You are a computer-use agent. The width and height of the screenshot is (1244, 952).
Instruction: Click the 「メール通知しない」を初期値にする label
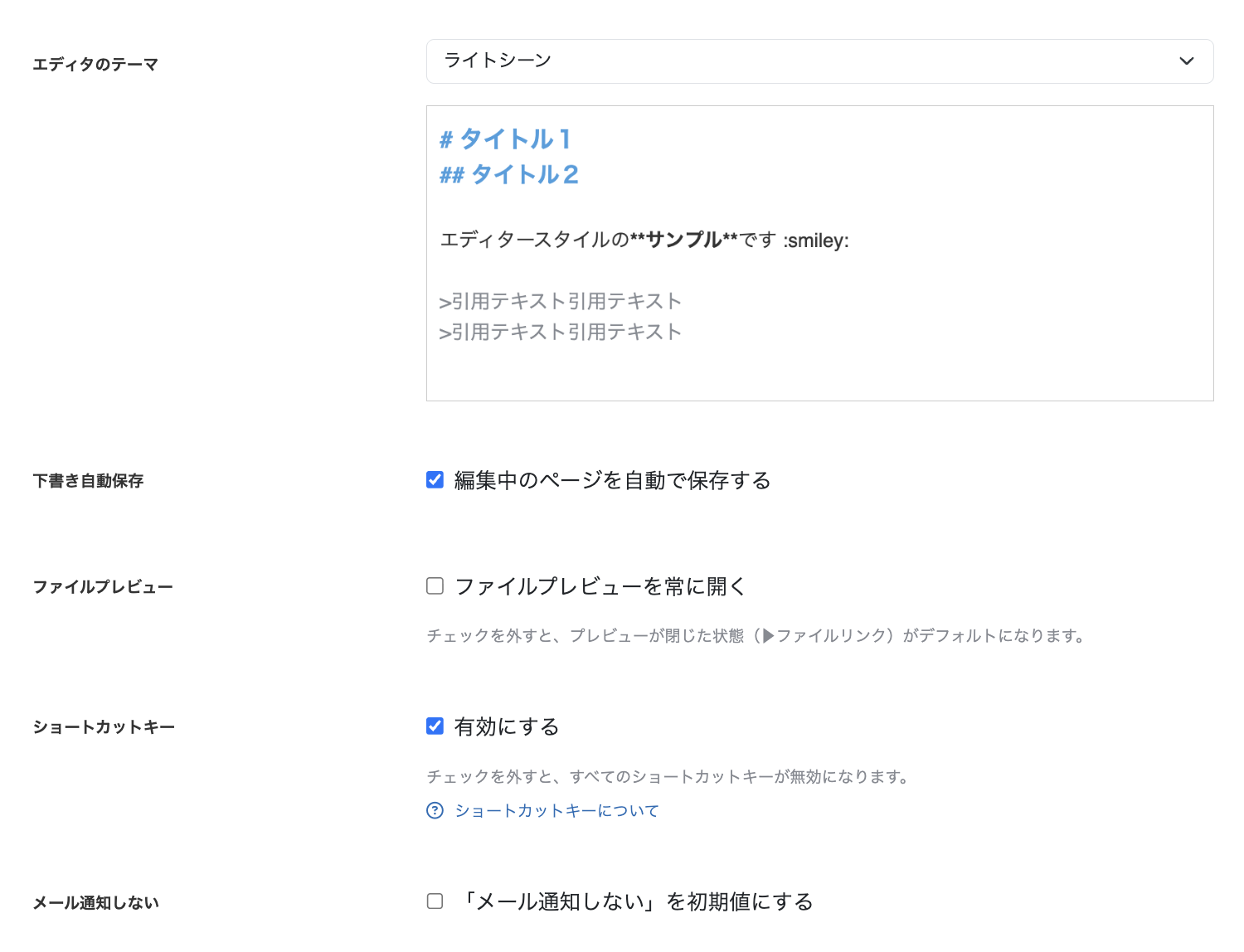tap(637, 901)
